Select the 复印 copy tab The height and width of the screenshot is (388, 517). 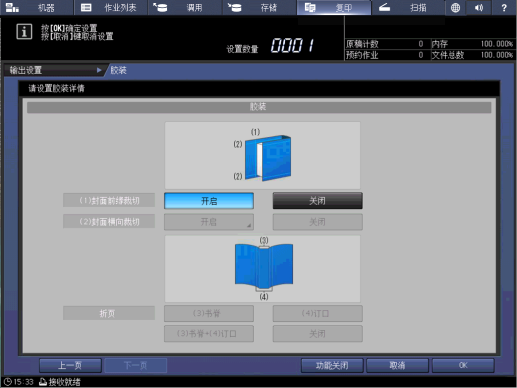tap(334, 7)
